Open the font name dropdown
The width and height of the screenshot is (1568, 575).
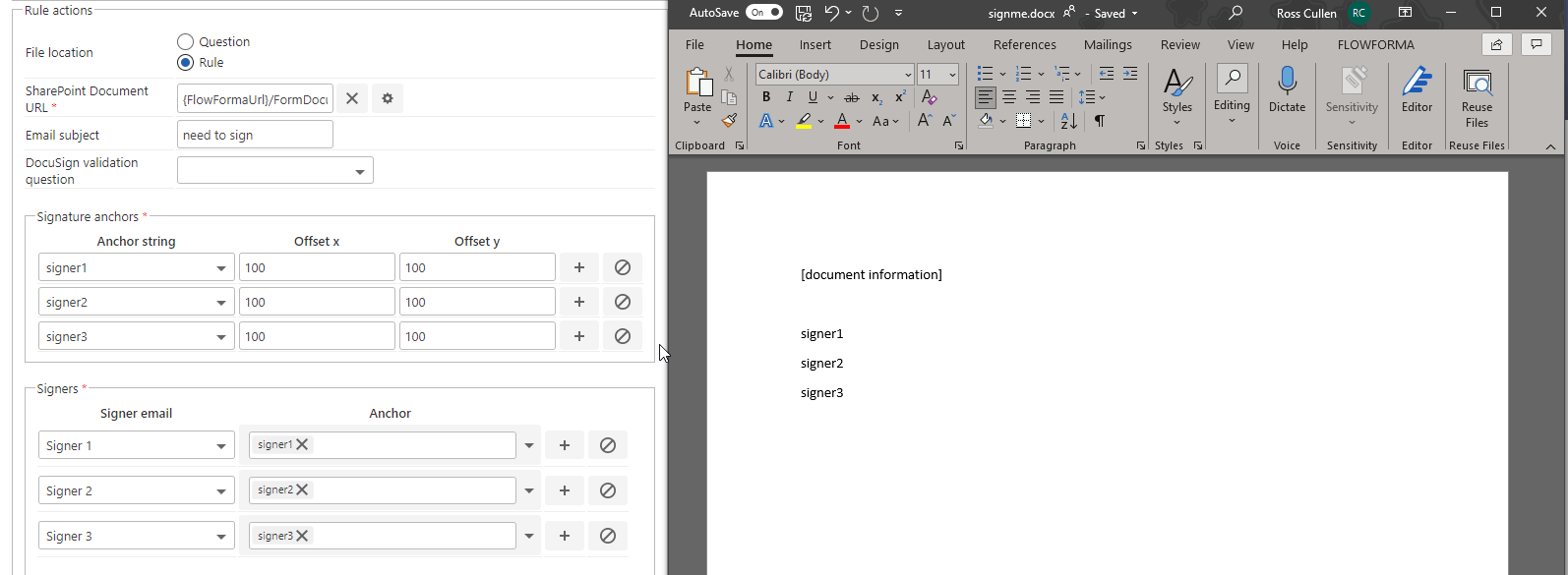click(908, 75)
